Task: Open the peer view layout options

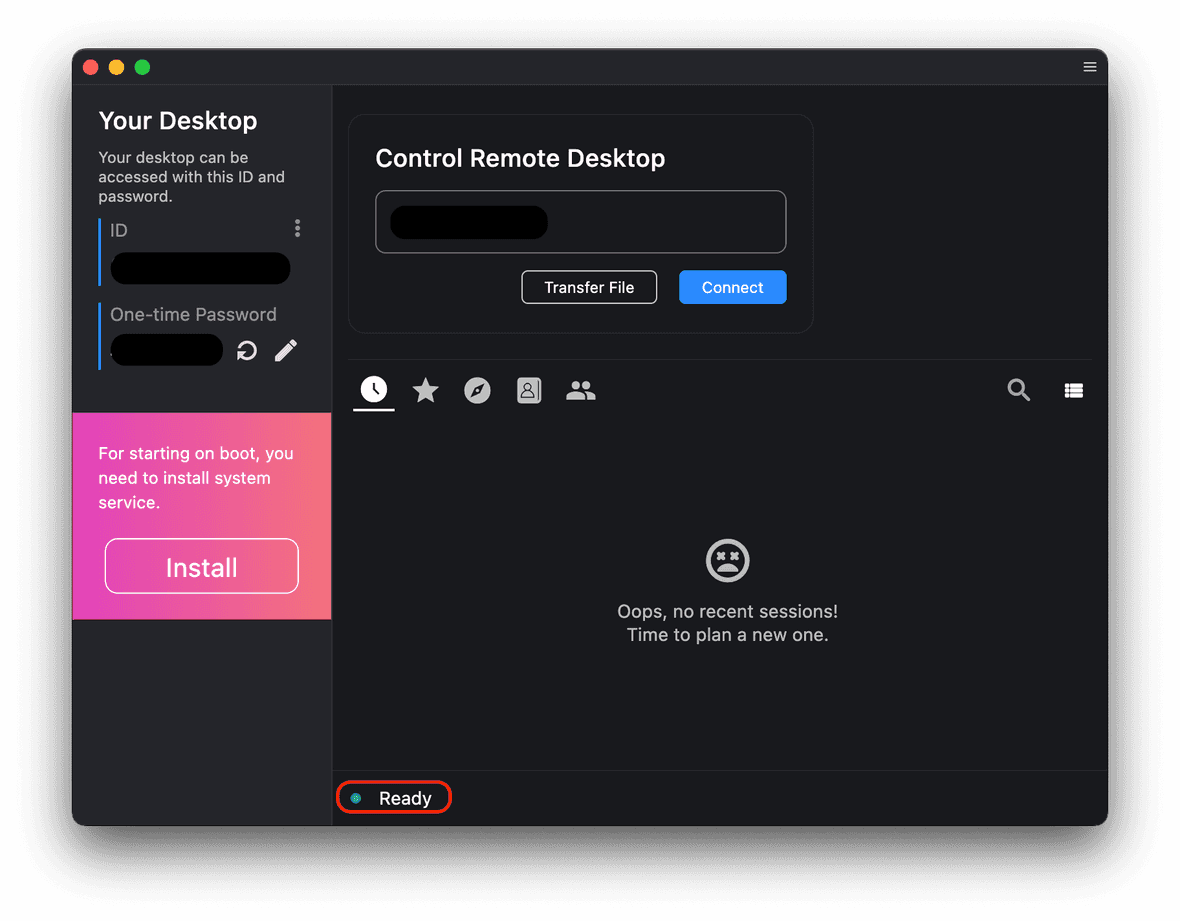Action: point(1073,390)
